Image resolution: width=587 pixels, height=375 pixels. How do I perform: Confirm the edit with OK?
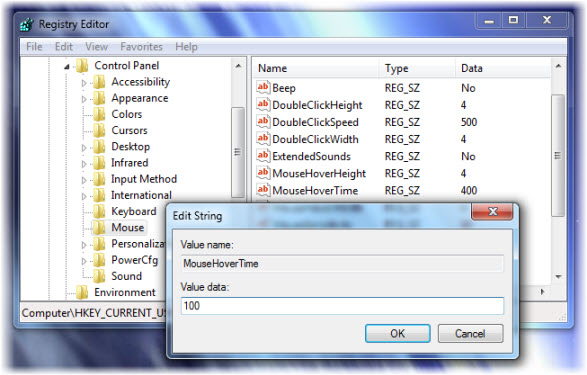tap(397, 333)
